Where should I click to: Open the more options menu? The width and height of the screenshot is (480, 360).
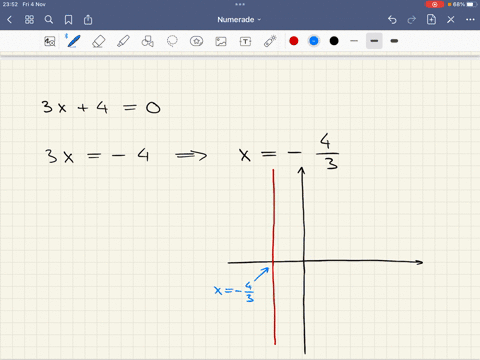470,20
